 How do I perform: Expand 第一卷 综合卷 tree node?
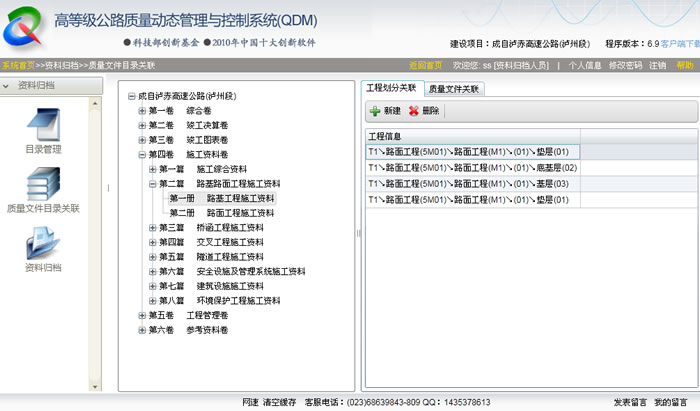tap(142, 111)
